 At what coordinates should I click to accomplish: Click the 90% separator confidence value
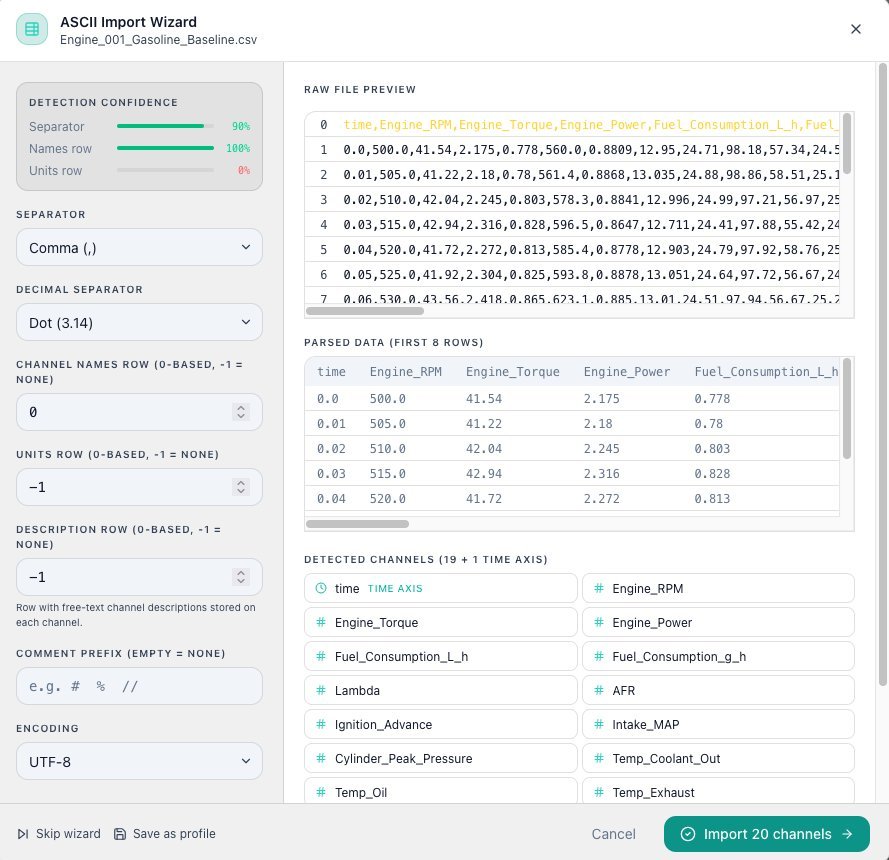click(241, 126)
